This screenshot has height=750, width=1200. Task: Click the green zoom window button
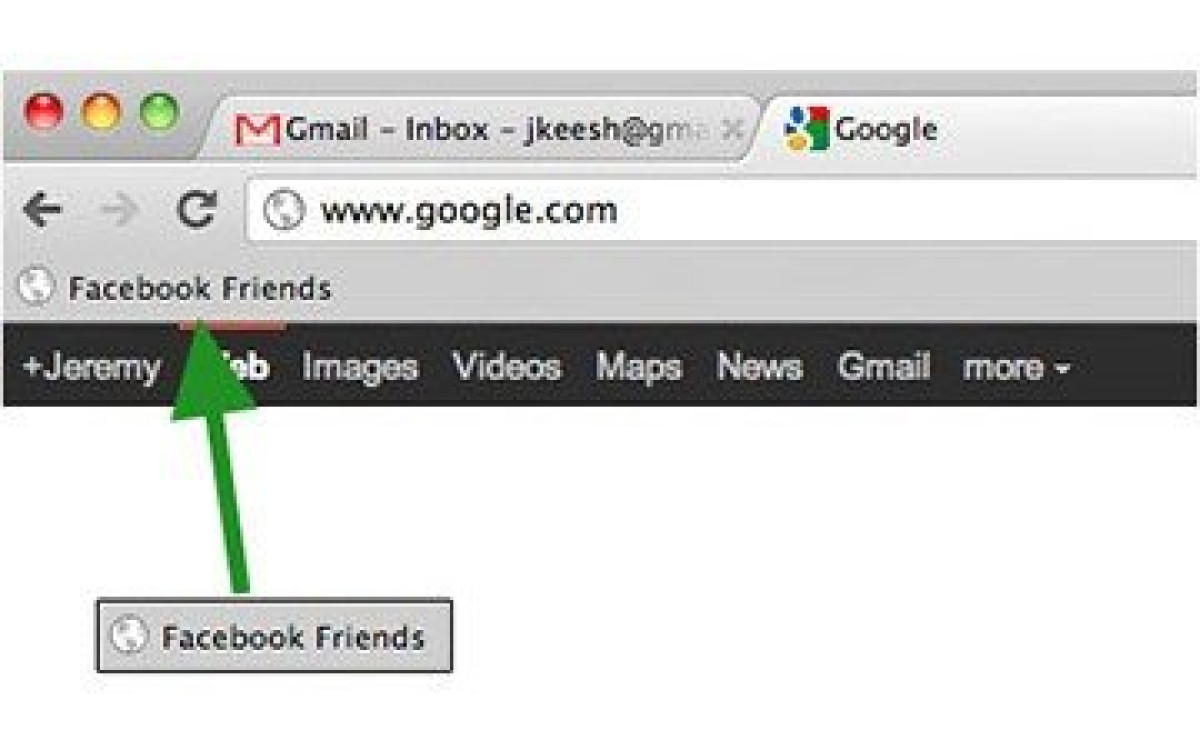point(159,112)
